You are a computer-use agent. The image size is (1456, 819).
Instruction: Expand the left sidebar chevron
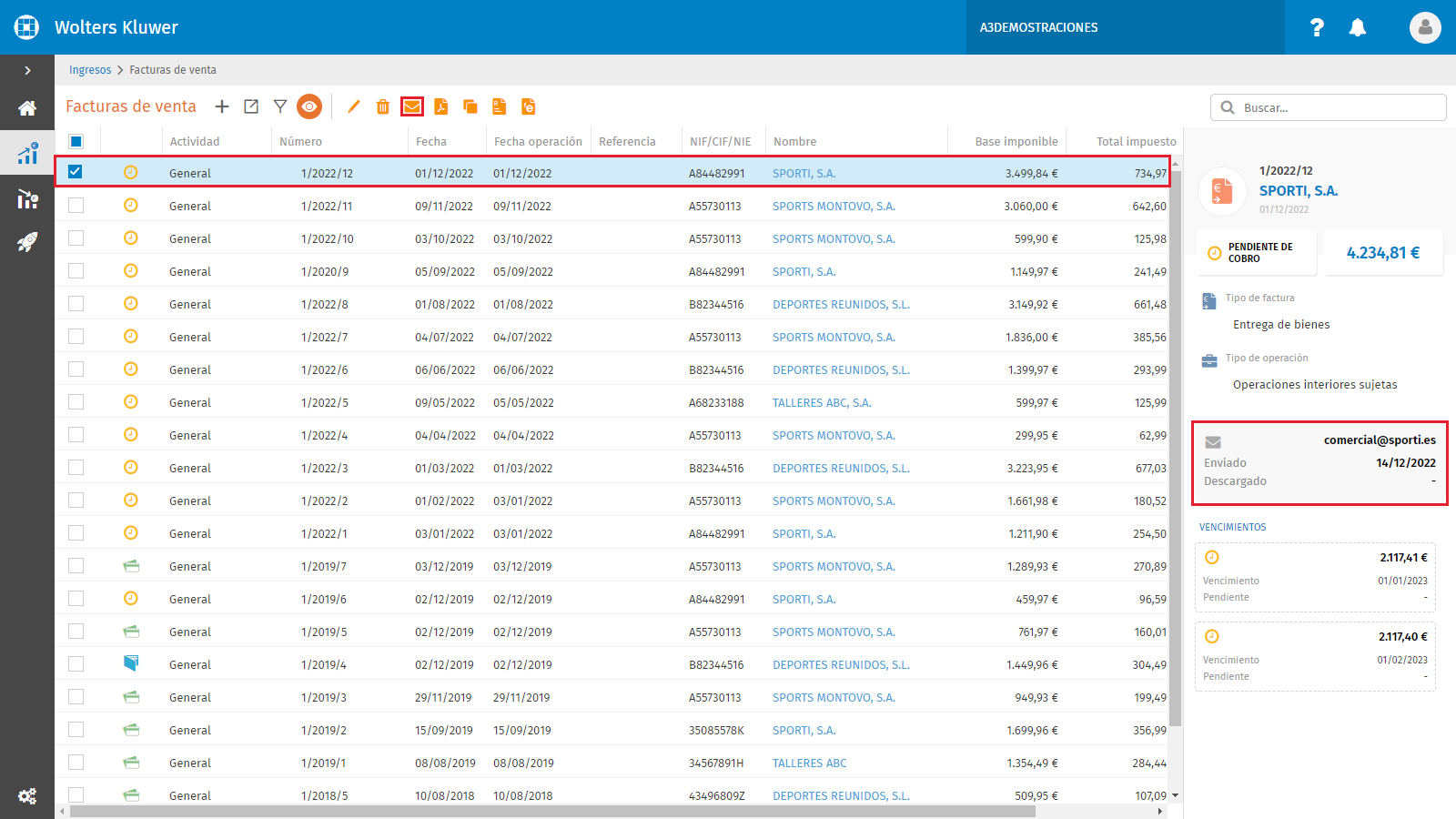click(27, 70)
